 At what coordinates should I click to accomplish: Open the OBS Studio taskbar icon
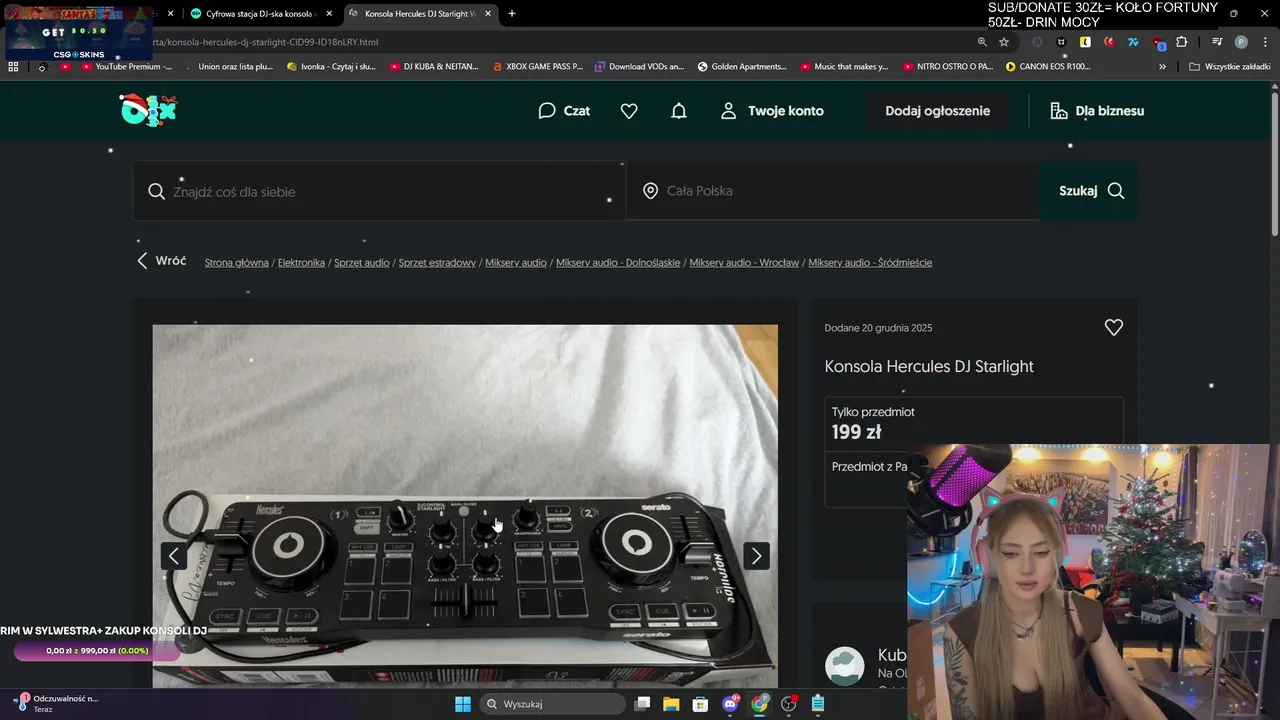789,704
